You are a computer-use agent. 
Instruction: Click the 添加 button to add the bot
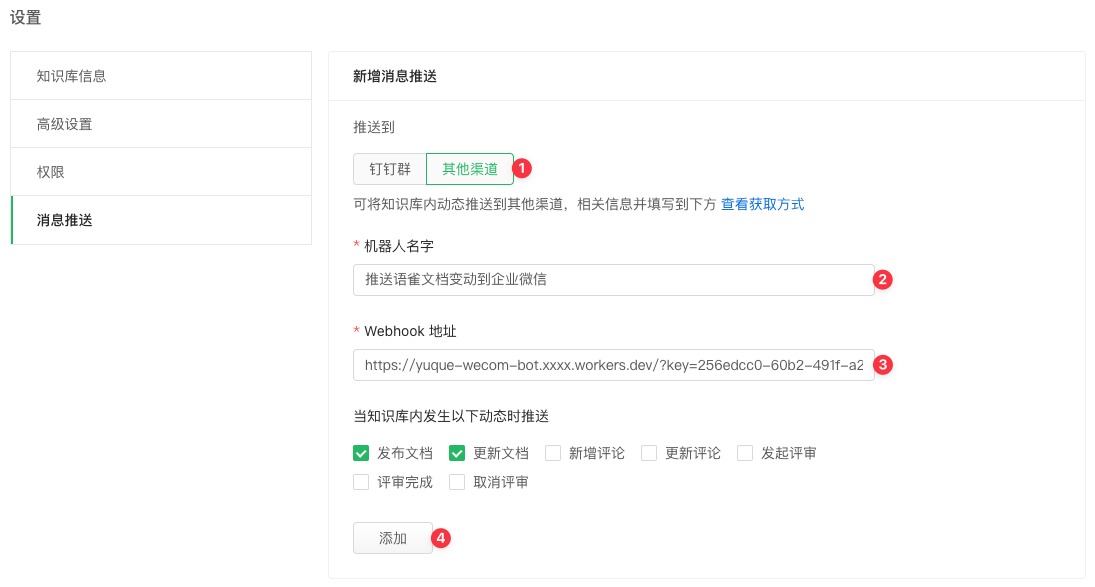tap(392, 537)
